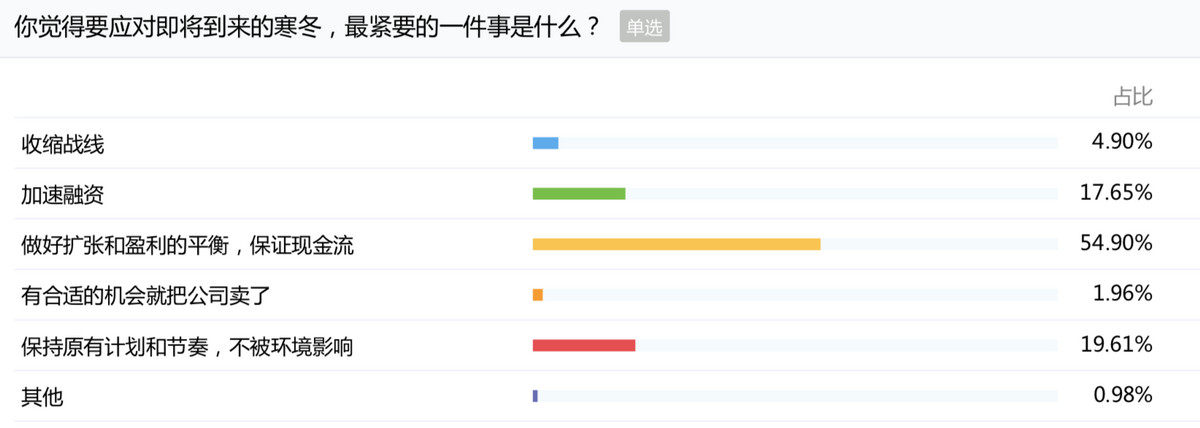Viewport: 1200px width, 428px height.
Task: Click the red bar for 保持原有计划
Action: pyautogui.click(x=584, y=346)
